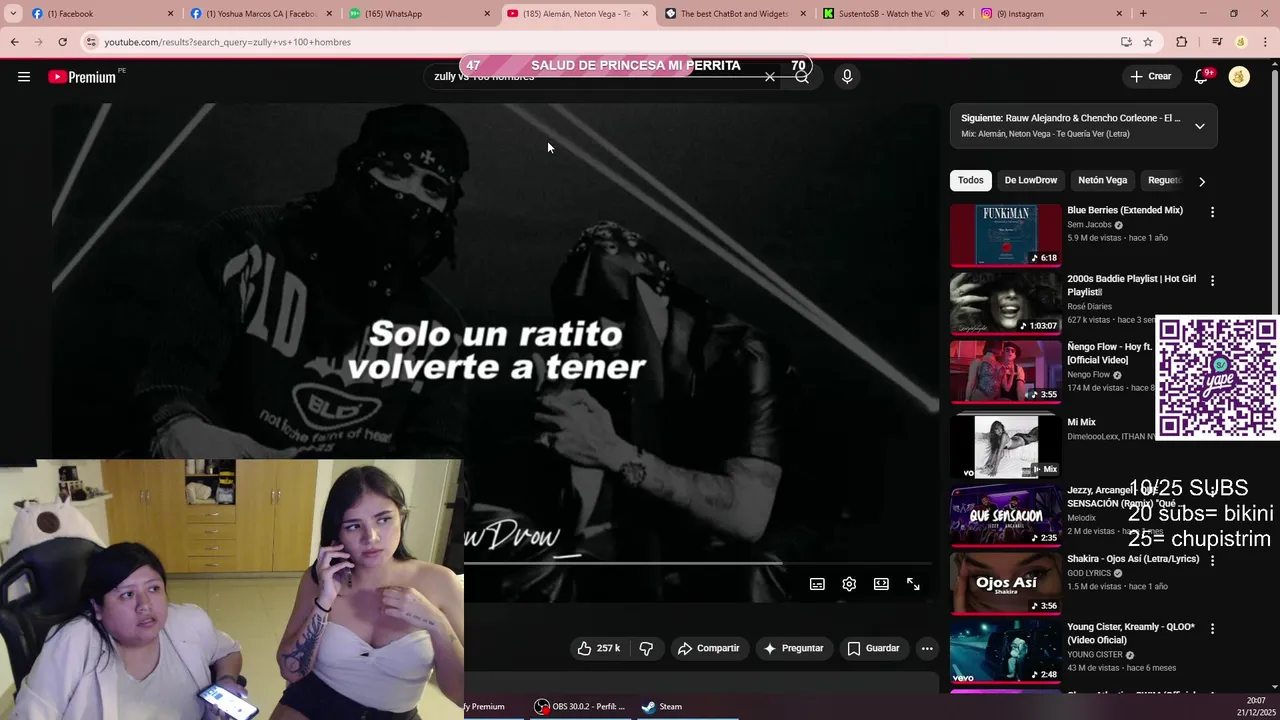Dislike the video
This screenshot has height=720, width=1280.
click(646, 648)
